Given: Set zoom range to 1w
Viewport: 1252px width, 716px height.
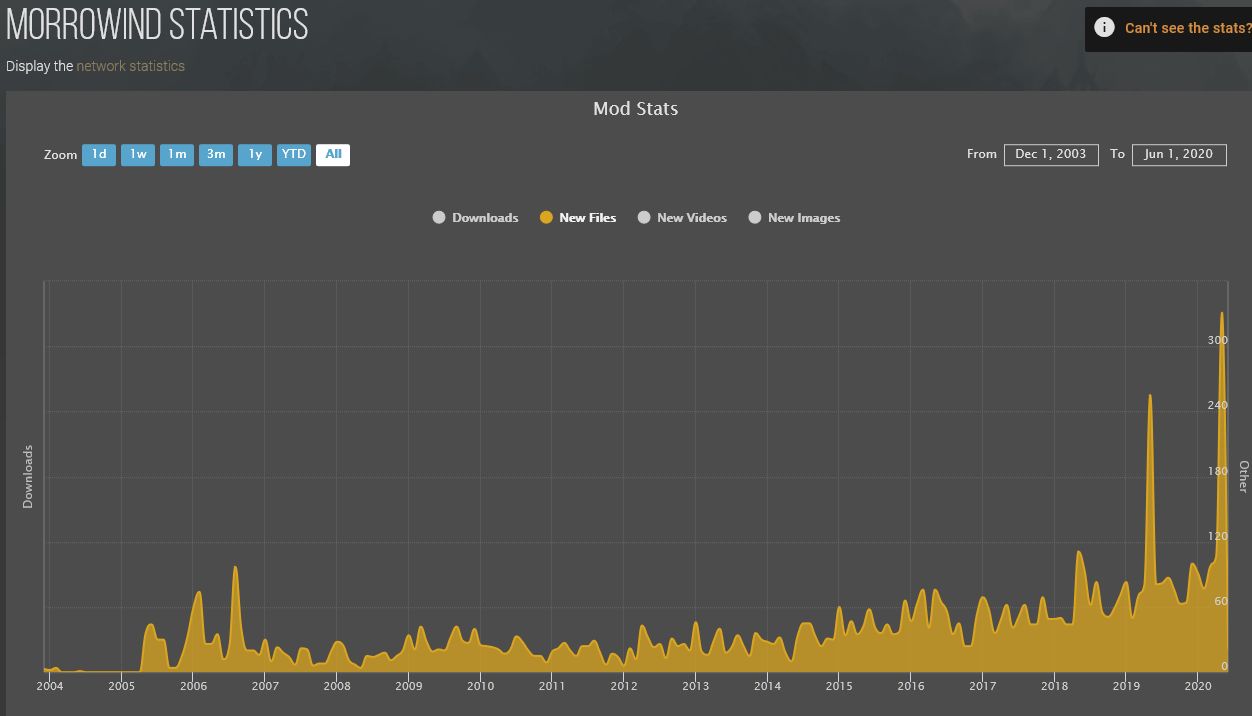Looking at the screenshot, I should [138, 154].
